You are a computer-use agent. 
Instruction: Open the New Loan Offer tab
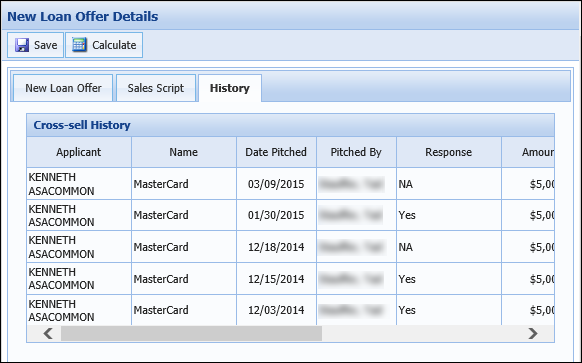(x=63, y=88)
